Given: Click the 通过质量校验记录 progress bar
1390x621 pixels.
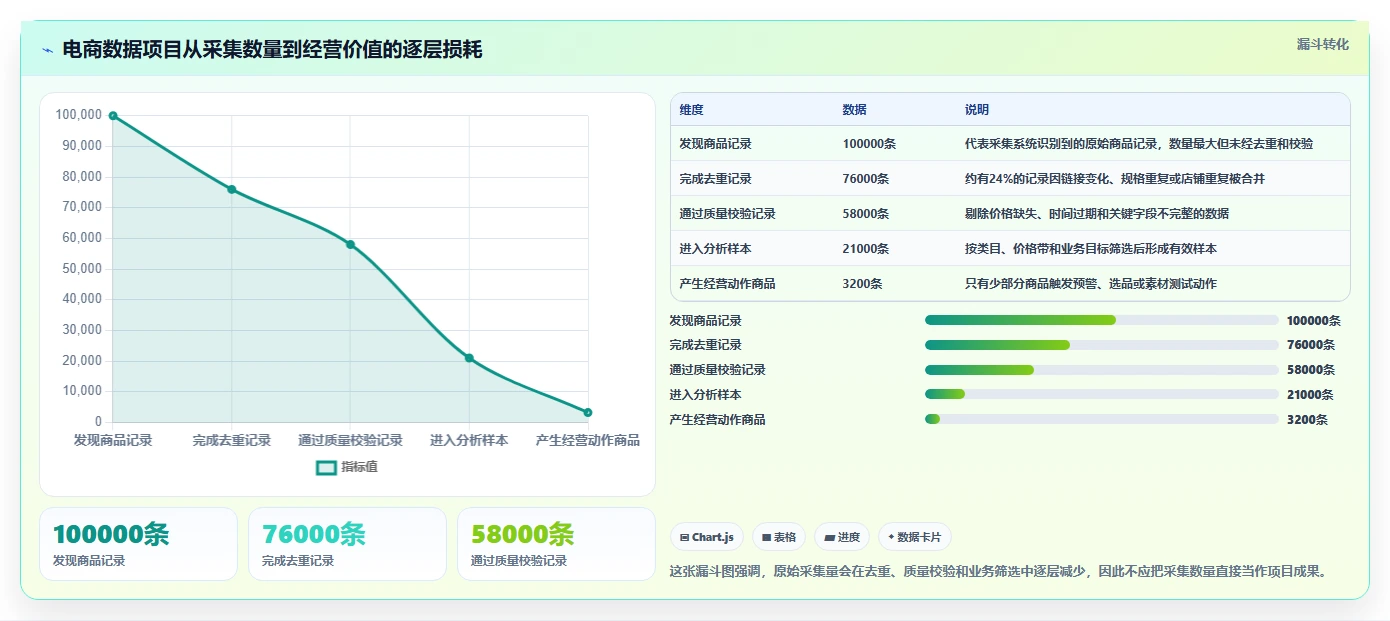Looking at the screenshot, I should tap(1102, 370).
